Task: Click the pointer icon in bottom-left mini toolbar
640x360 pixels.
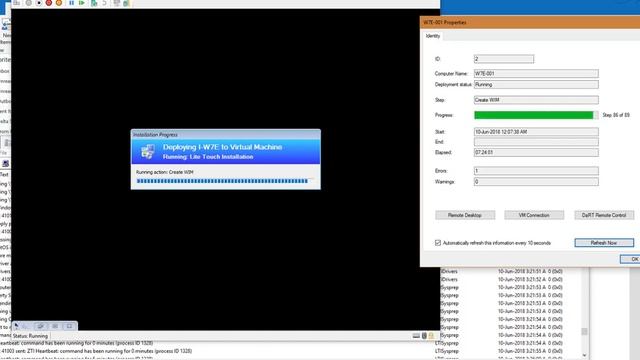Action: (x=16, y=326)
